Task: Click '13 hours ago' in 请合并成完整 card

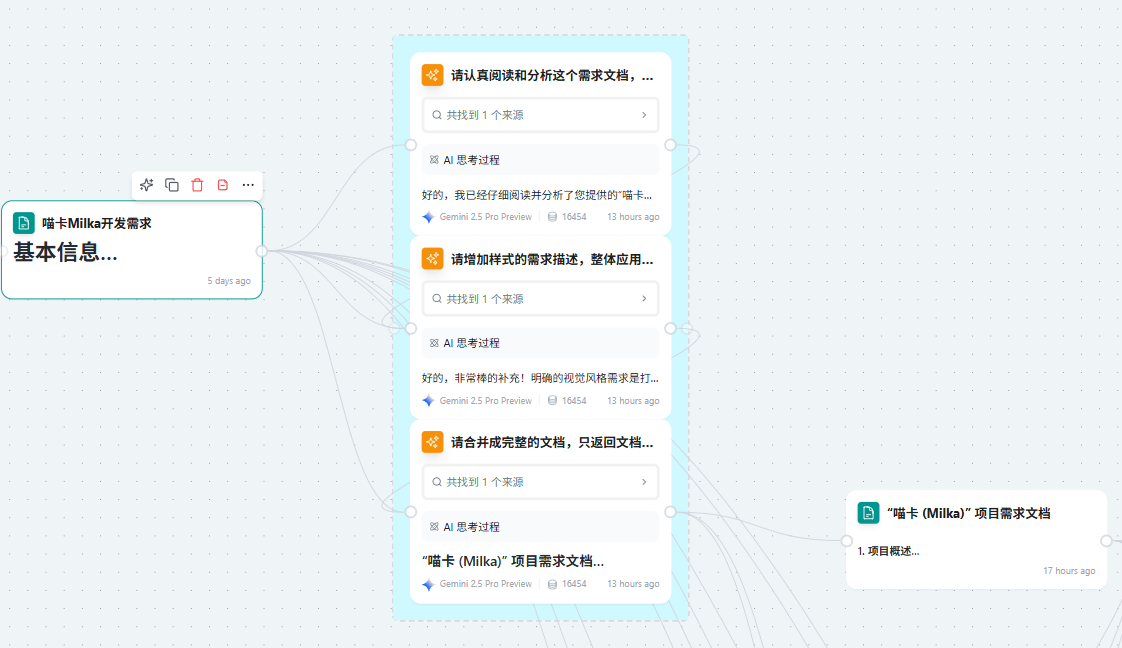Action: pyautogui.click(x=633, y=584)
